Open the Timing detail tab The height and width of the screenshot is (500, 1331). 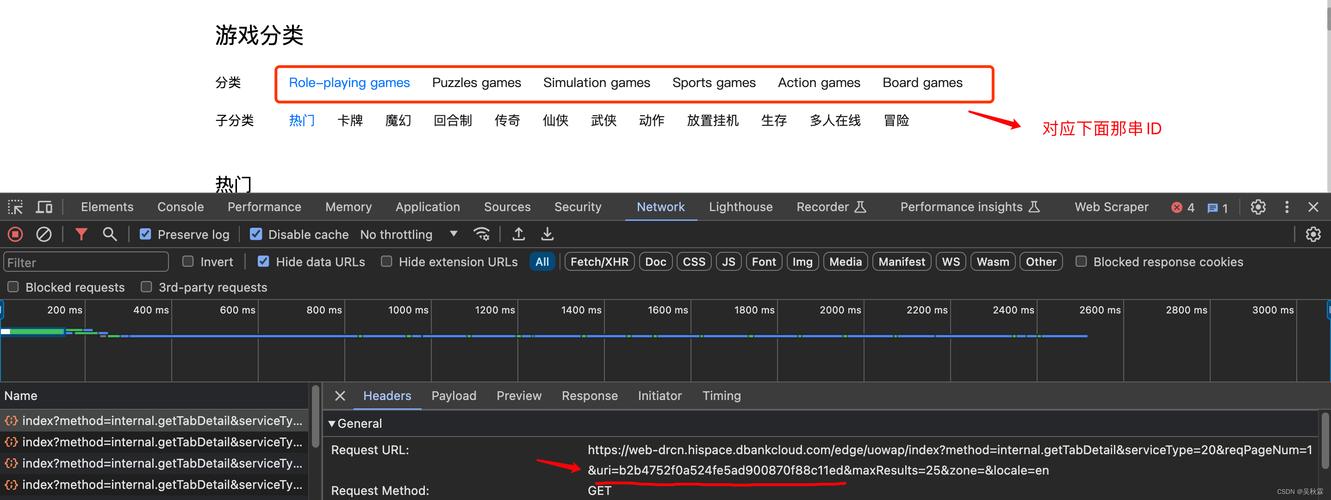point(722,396)
